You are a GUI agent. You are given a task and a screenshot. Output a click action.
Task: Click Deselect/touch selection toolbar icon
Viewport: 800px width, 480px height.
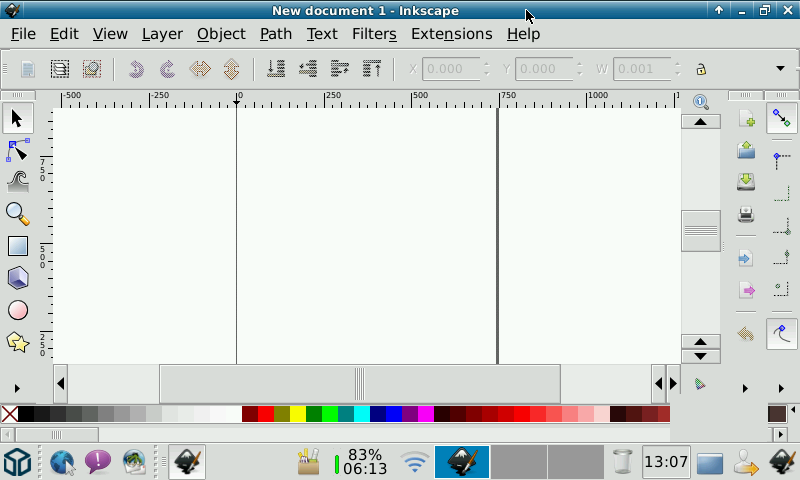(92, 69)
